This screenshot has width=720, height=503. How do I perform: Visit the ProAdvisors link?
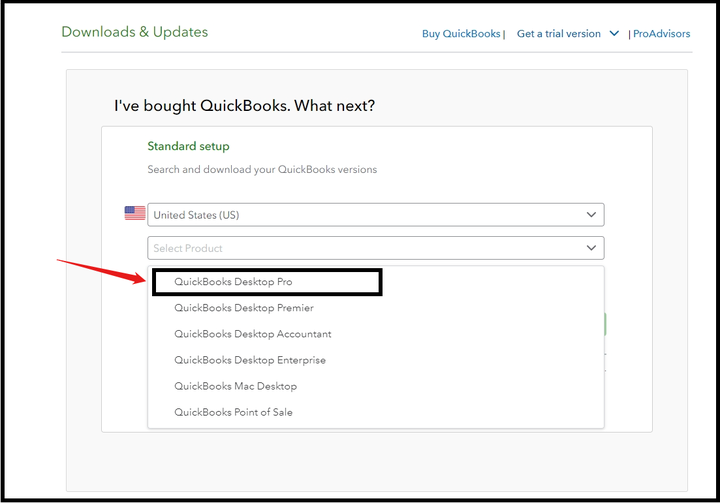pyautogui.click(x=663, y=34)
